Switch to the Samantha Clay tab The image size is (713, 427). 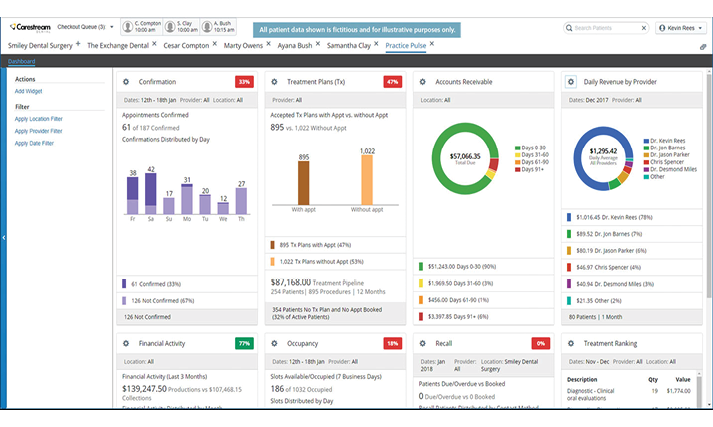[353, 46]
